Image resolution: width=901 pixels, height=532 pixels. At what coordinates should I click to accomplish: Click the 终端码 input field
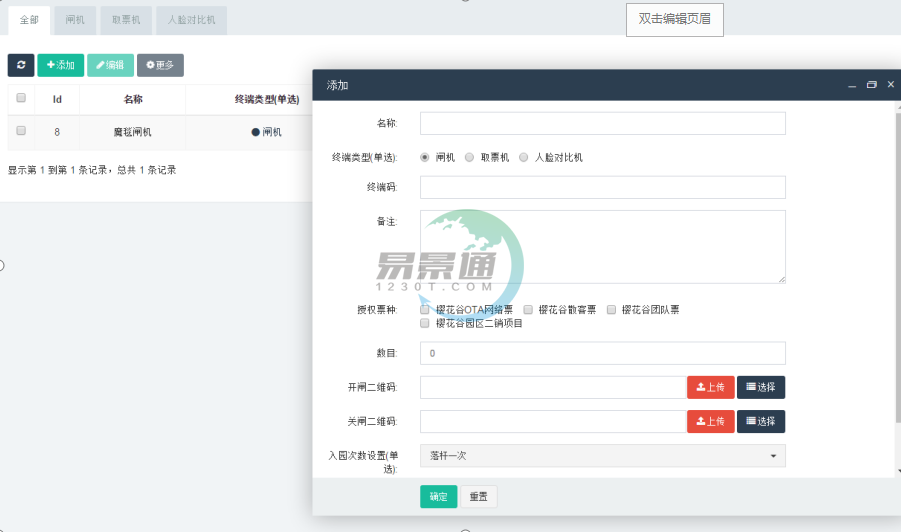(x=602, y=188)
